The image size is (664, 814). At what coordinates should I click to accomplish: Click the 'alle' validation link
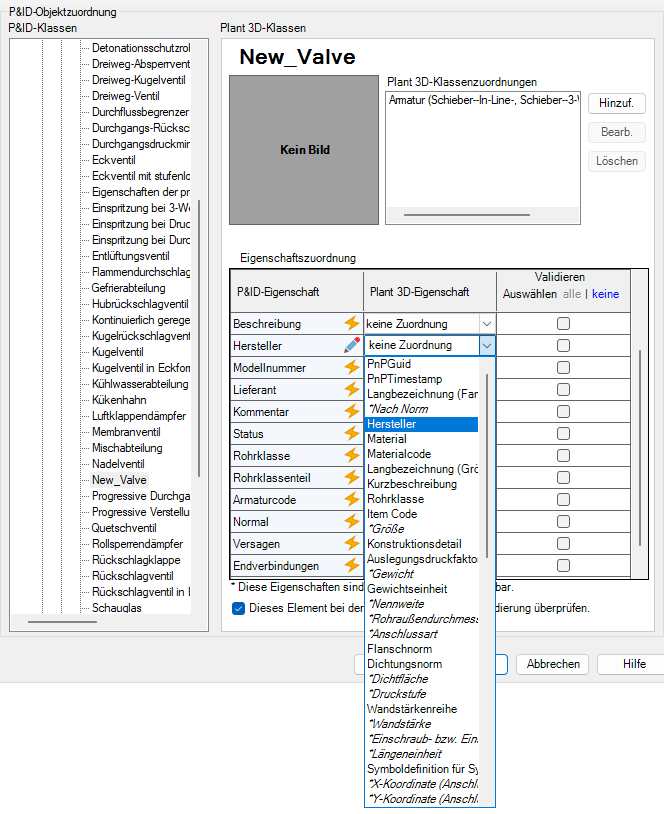(572, 294)
